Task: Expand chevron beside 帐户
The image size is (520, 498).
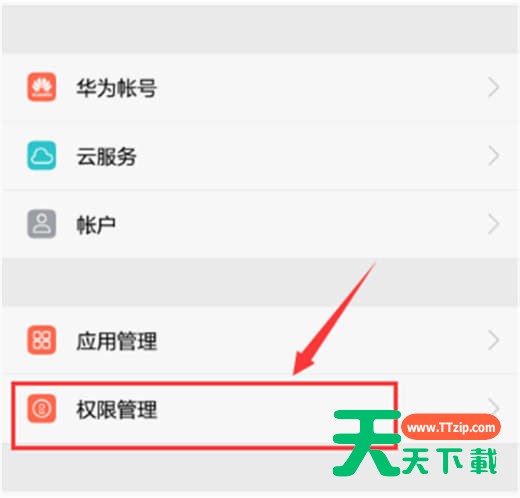Action: (x=494, y=224)
